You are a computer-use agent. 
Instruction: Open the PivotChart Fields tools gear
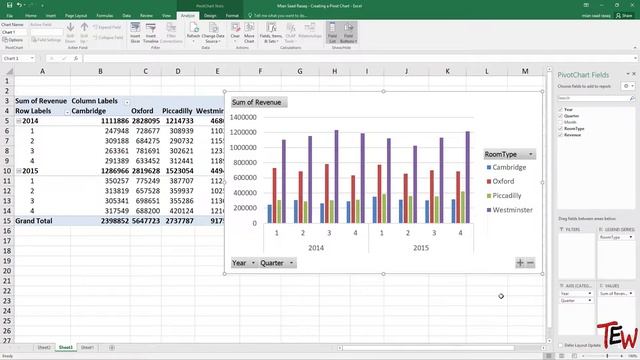[x=628, y=86]
